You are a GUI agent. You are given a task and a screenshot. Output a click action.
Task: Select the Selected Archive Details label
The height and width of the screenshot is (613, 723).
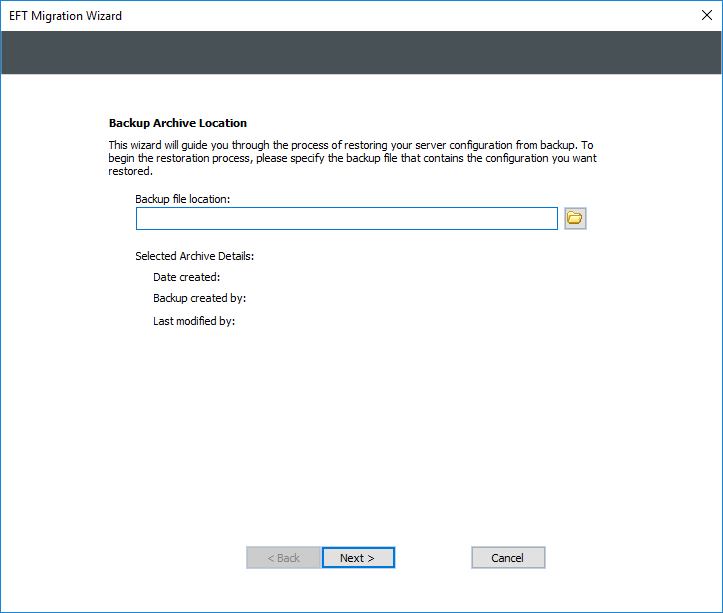(x=194, y=256)
